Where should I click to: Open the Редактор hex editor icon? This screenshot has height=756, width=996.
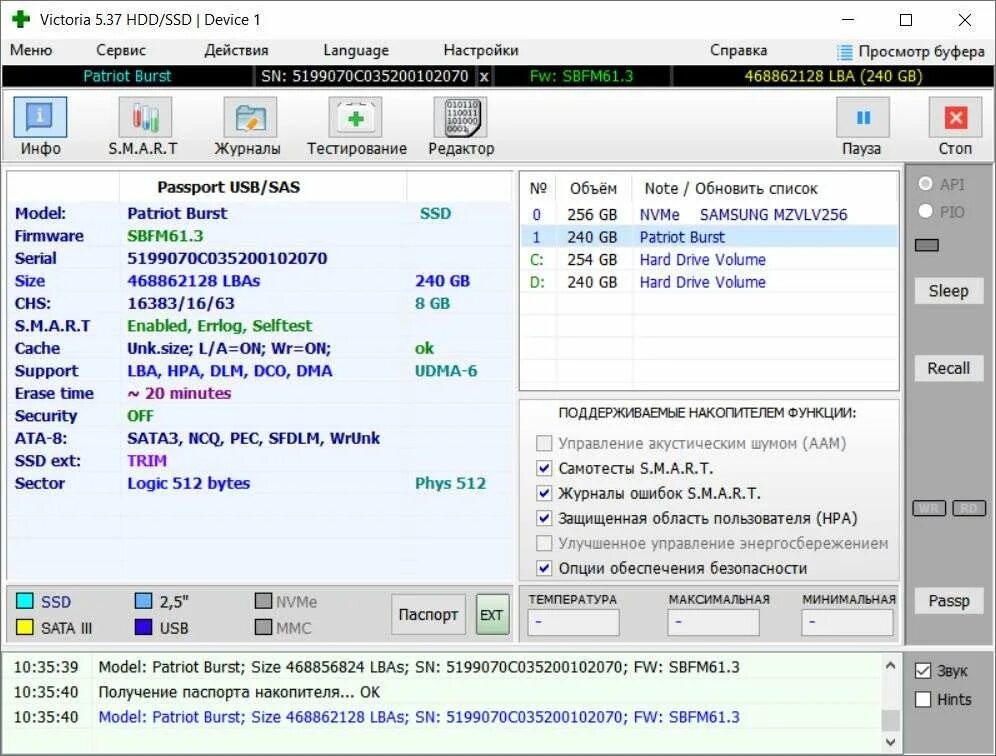click(461, 118)
